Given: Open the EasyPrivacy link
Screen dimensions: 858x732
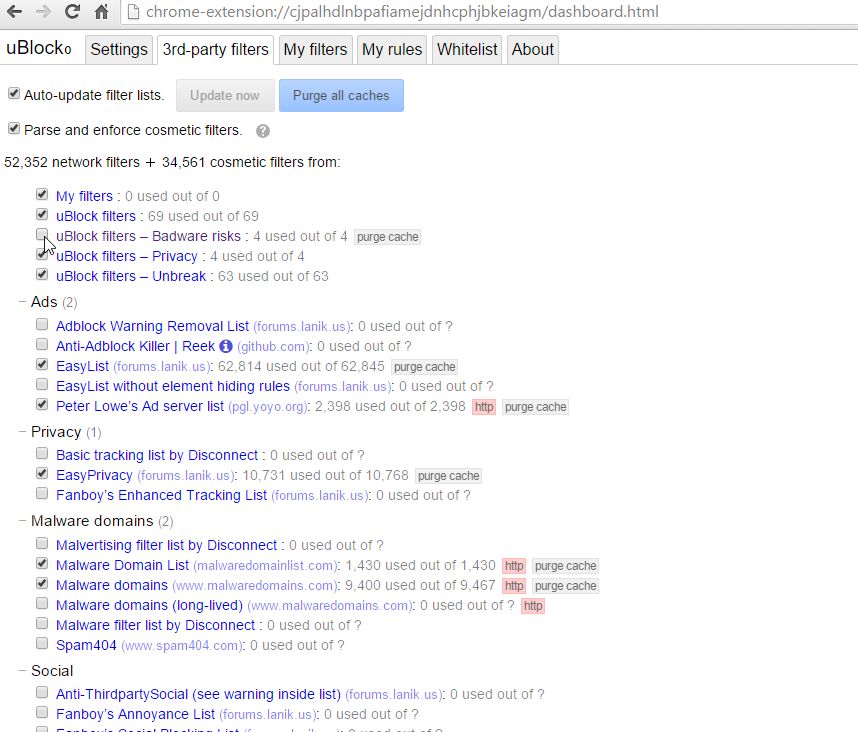Looking at the screenshot, I should pyautogui.click(x=94, y=475).
